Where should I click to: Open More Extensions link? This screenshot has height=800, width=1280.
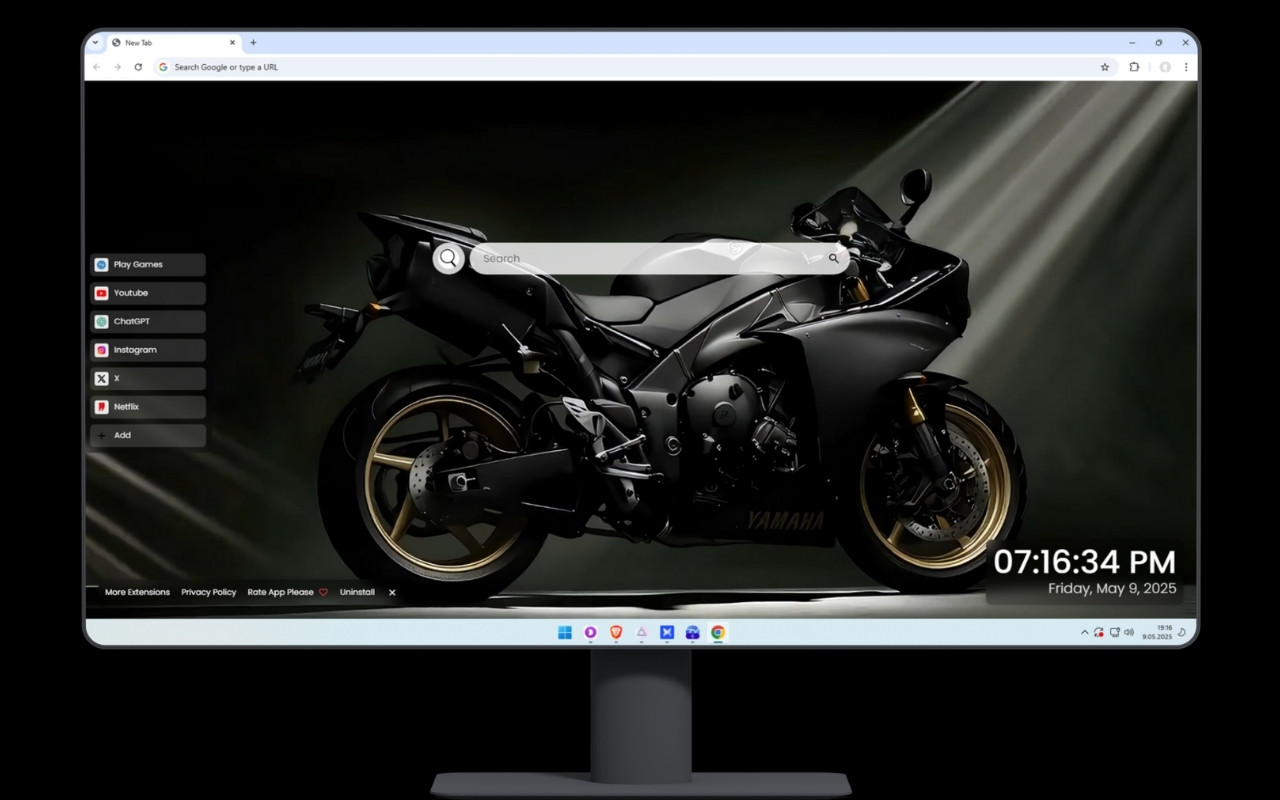tap(137, 592)
